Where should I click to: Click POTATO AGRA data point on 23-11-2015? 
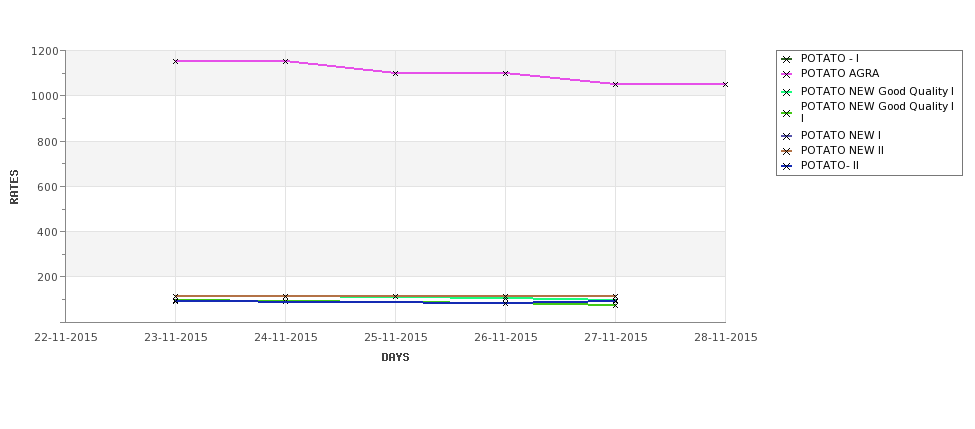175,62
